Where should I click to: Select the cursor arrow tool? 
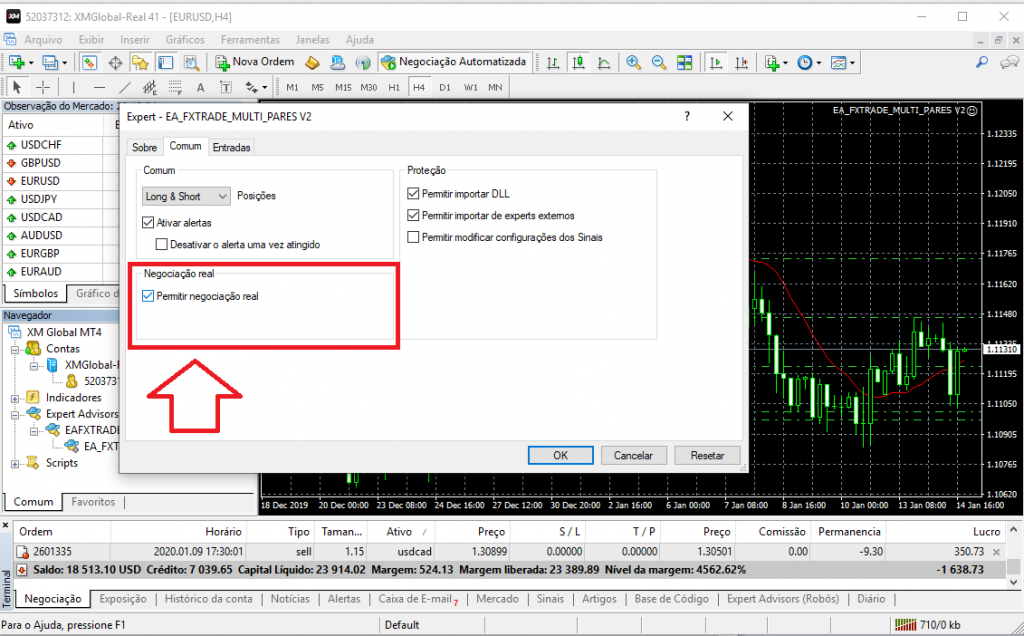(17, 87)
